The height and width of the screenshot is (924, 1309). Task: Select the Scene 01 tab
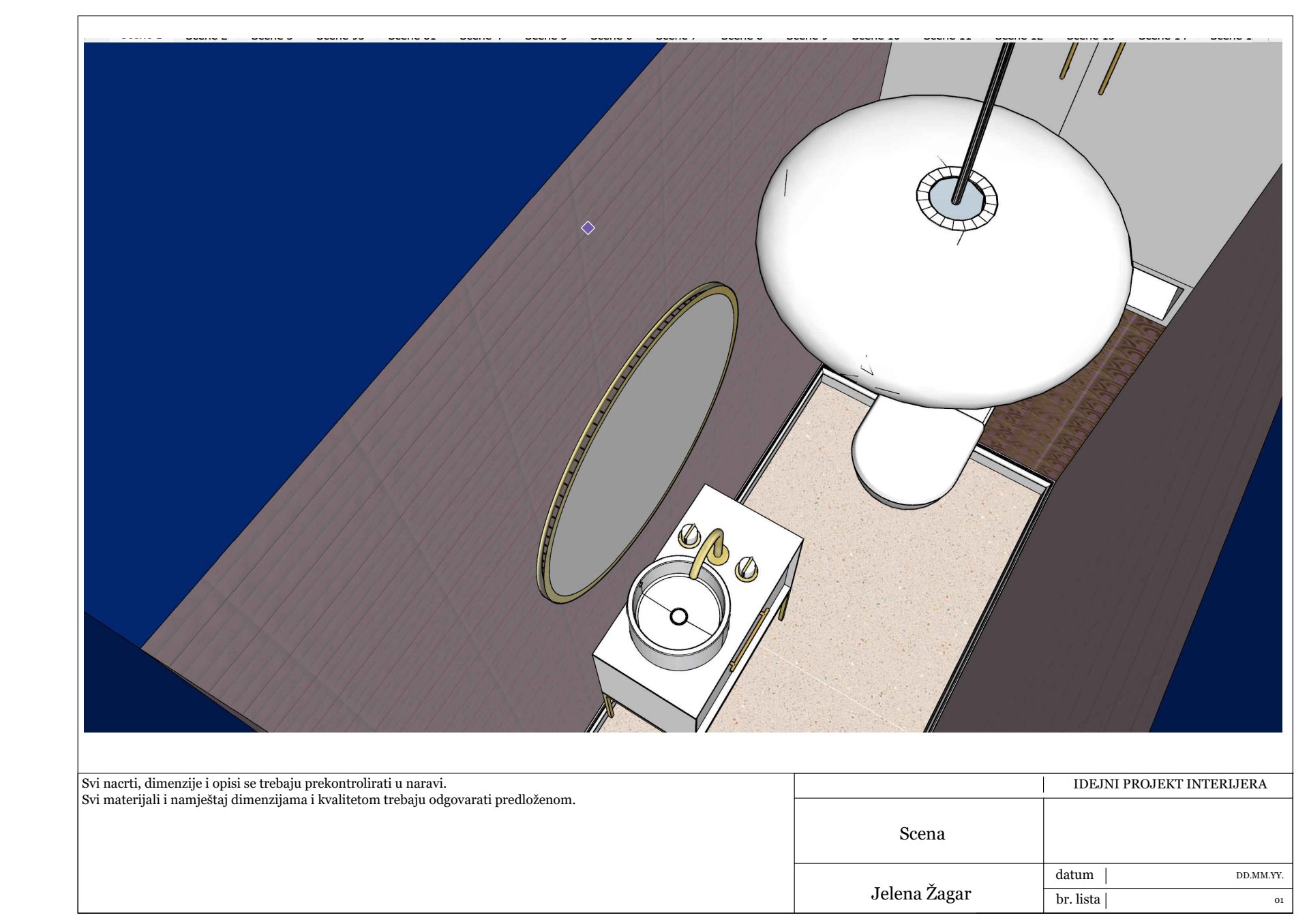point(411,37)
